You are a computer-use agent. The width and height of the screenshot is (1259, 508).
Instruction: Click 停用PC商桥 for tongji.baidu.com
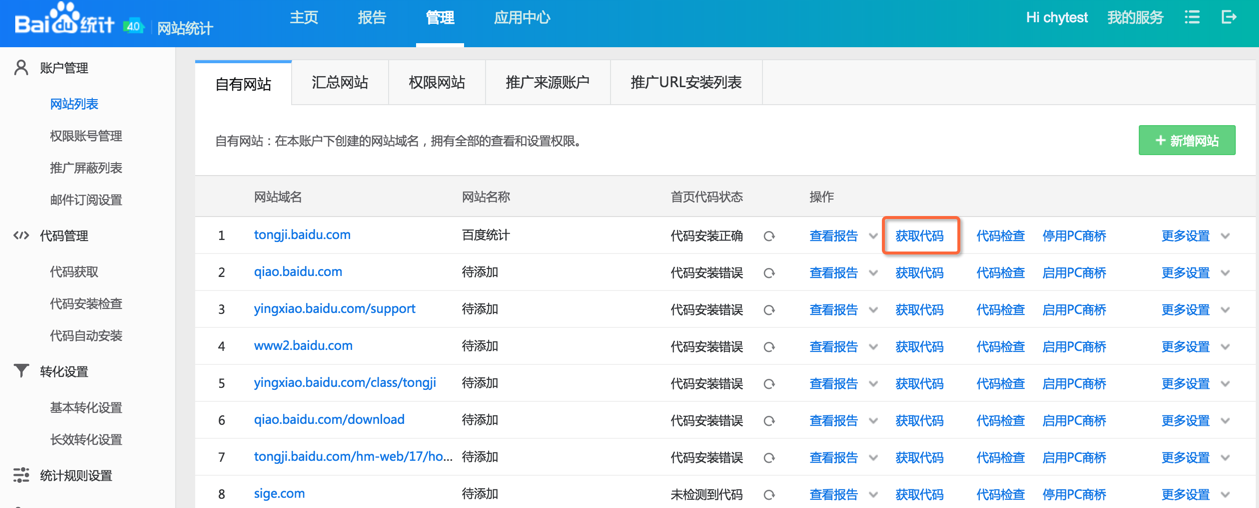click(x=1074, y=237)
